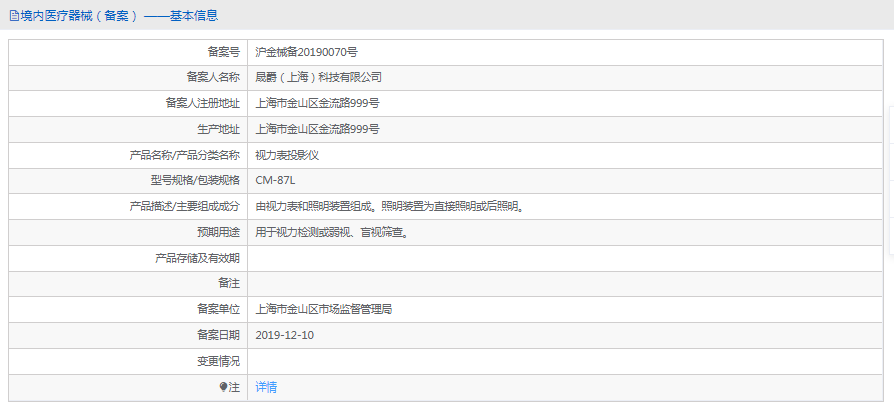Viewport: 894px width, 406px height.
Task: Click the bulb icon next to 注
Action: tap(223, 387)
